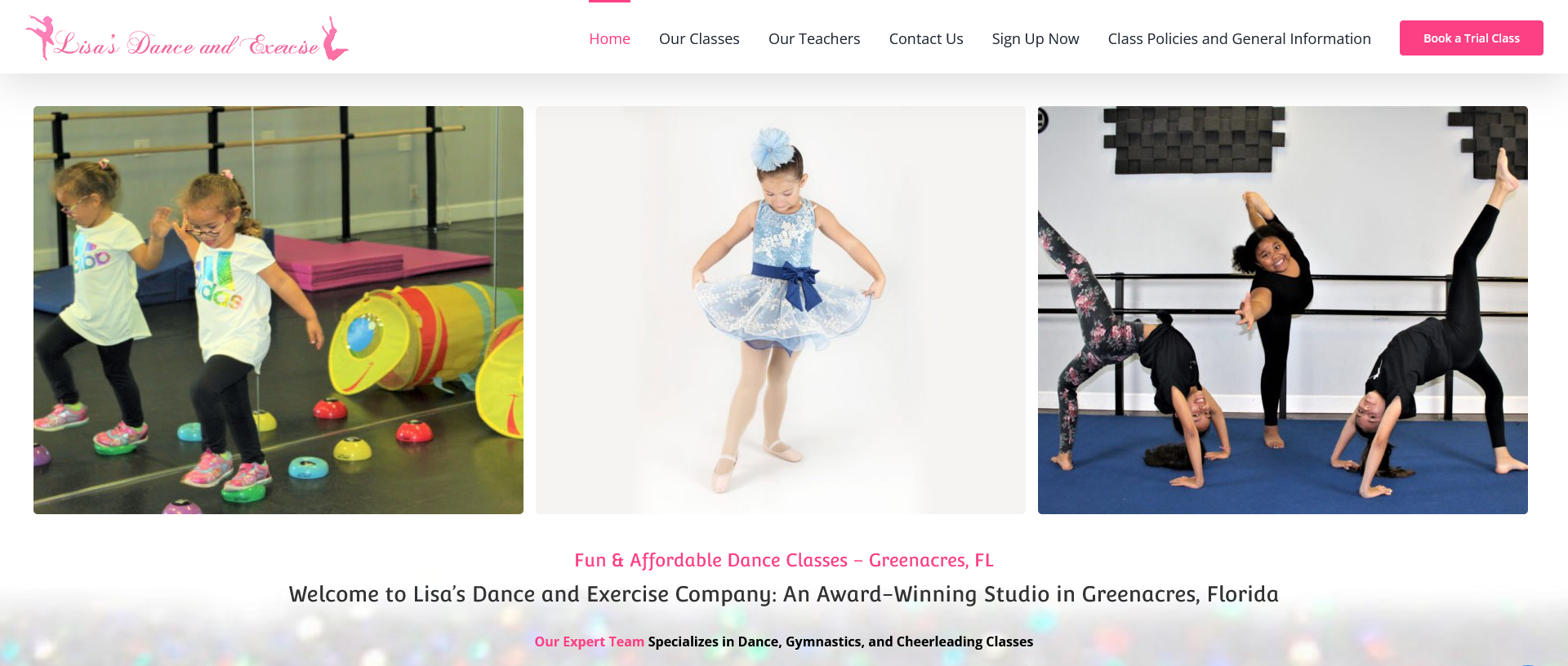Open the ballerina in blue tutu photo
1568x666 pixels.
point(781,310)
